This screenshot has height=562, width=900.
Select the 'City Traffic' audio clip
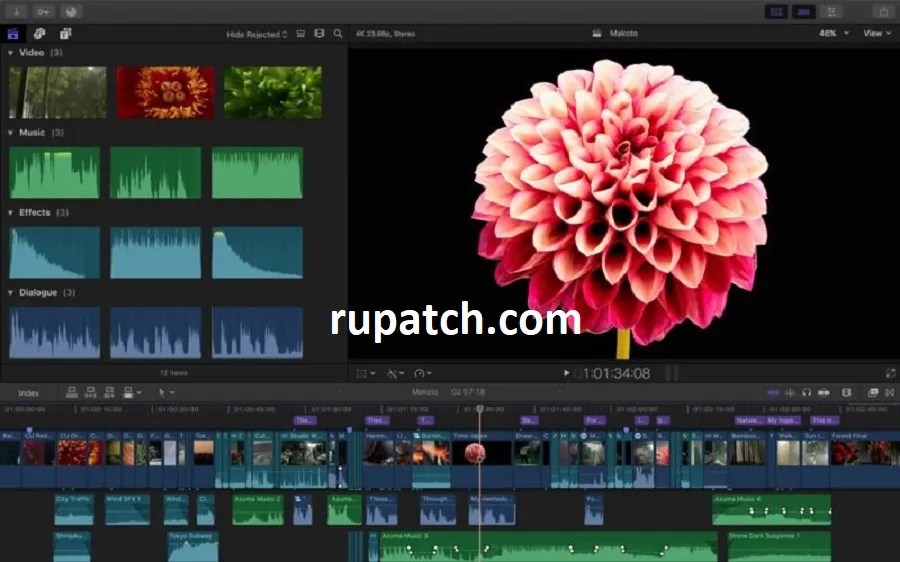pos(74,509)
